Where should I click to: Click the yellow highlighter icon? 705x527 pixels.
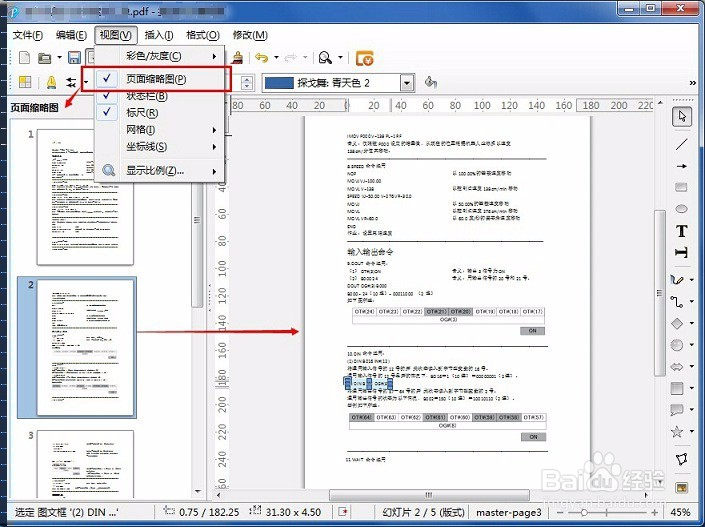coord(52,82)
